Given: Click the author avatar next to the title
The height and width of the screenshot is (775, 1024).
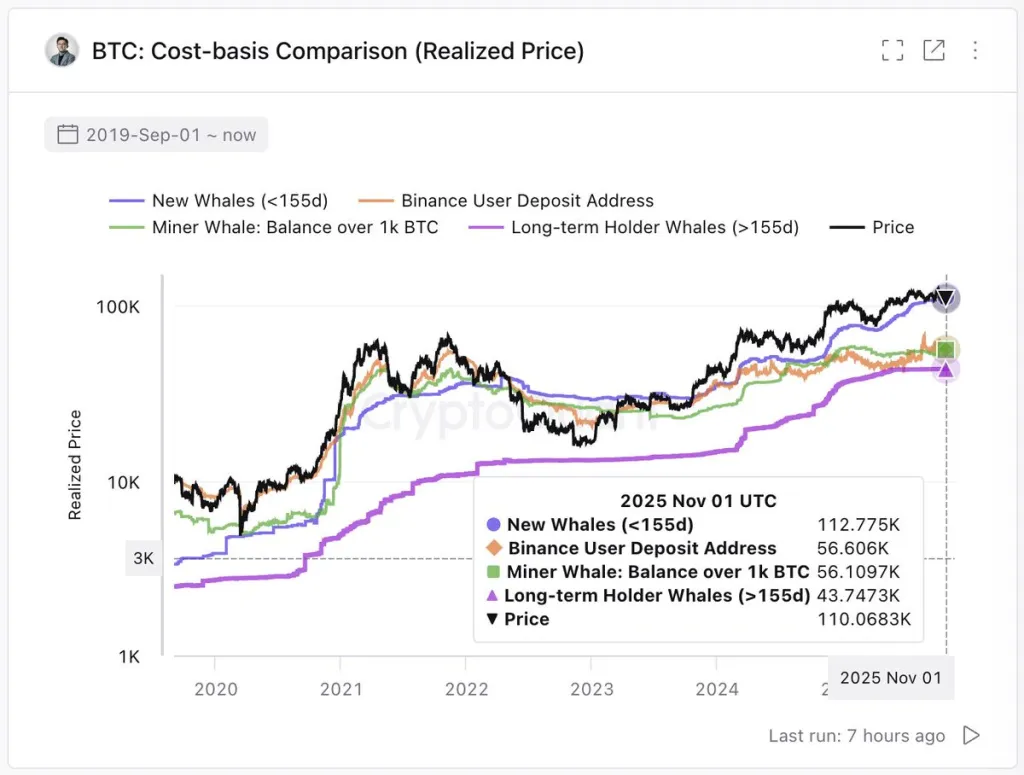Looking at the screenshot, I should (x=62, y=50).
